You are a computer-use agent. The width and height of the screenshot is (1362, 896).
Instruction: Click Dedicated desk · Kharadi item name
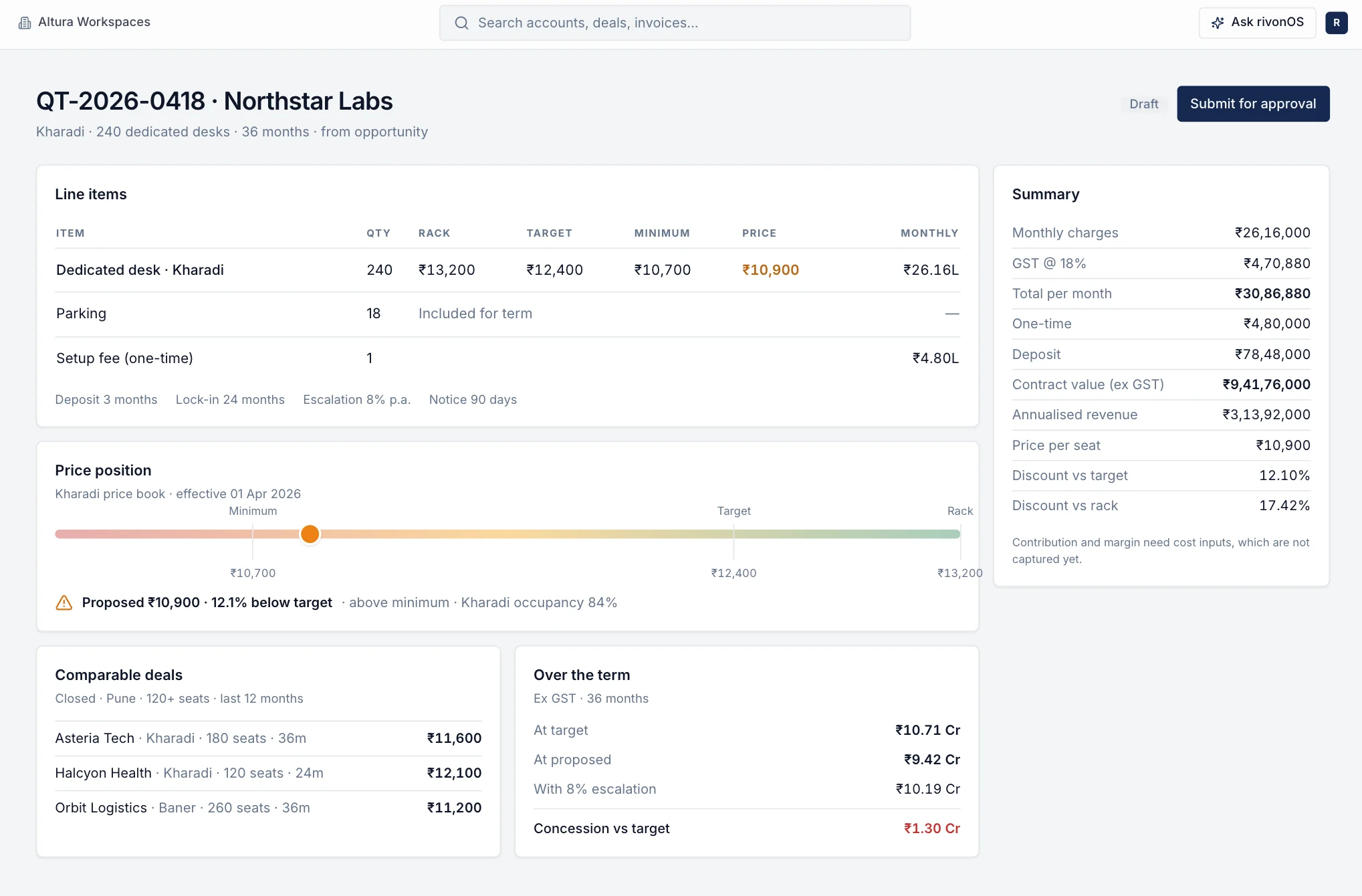click(x=140, y=270)
